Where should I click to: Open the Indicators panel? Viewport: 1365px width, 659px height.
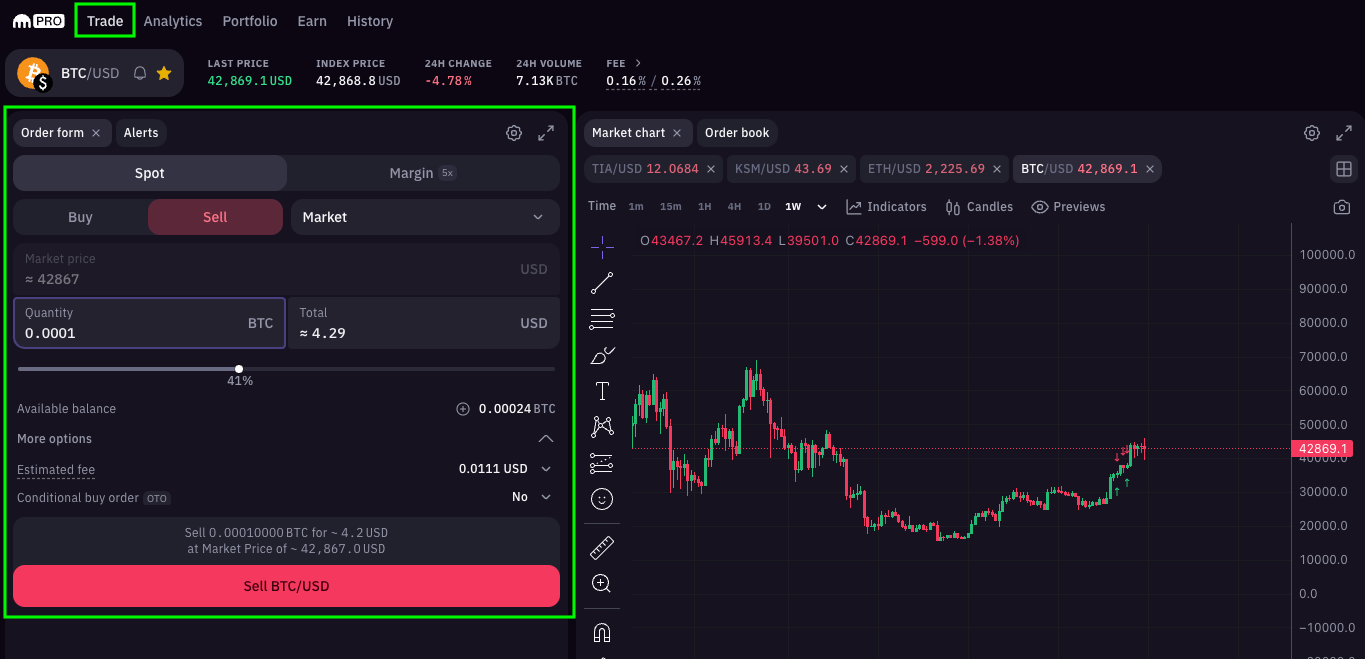[x=886, y=206]
